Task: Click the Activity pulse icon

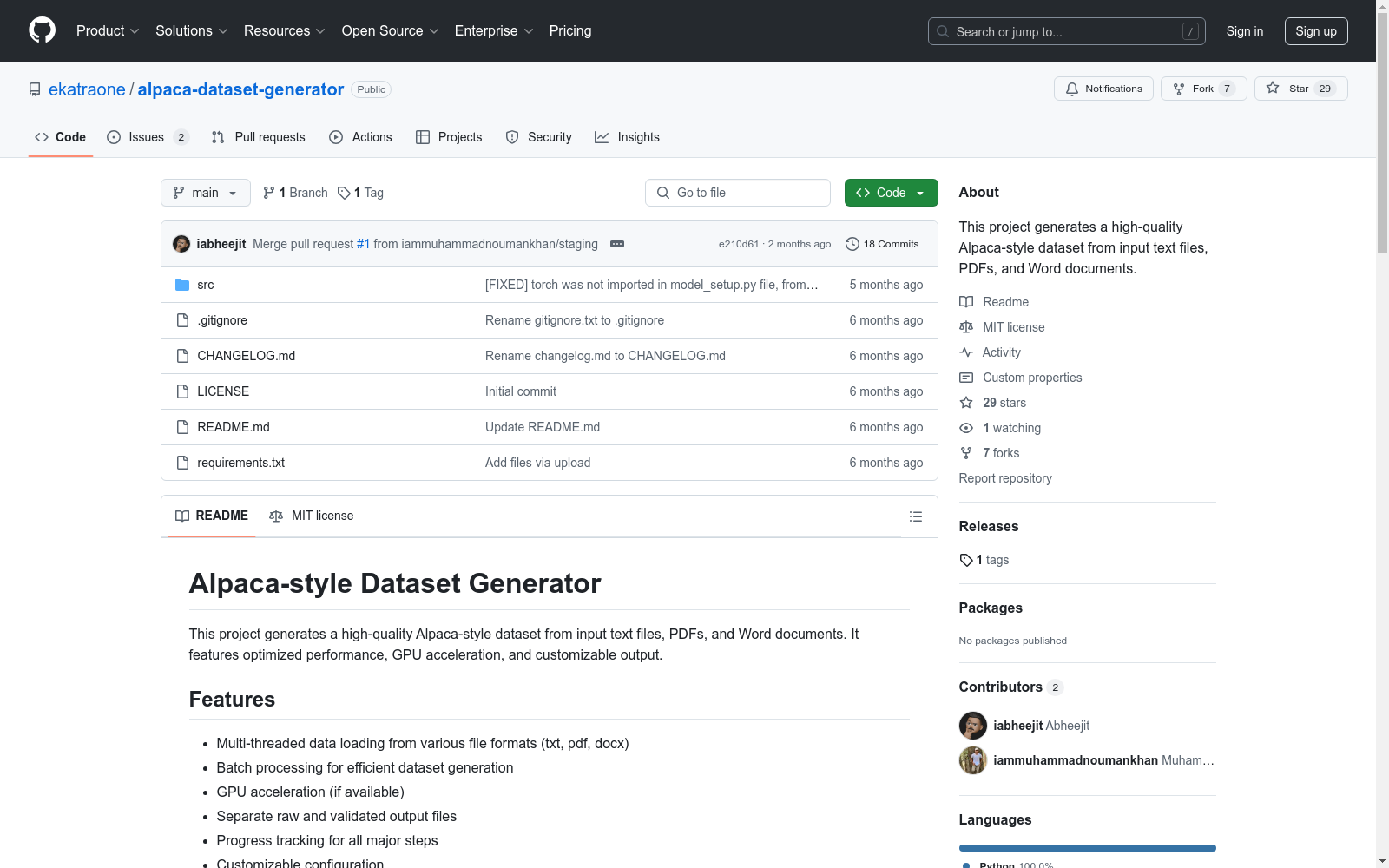Action: pyautogui.click(x=966, y=352)
